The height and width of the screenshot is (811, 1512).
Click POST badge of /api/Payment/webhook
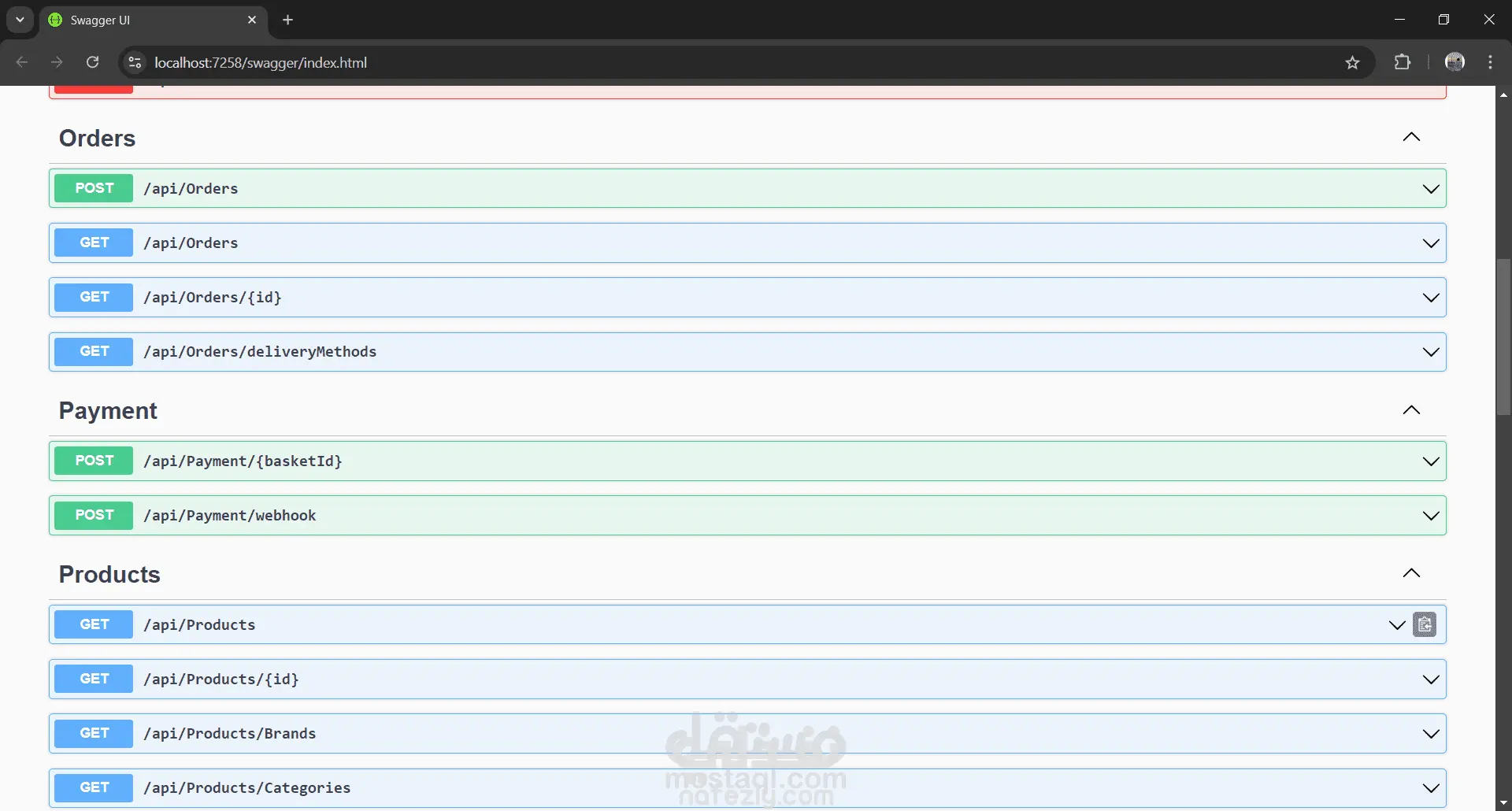pyautogui.click(x=94, y=515)
